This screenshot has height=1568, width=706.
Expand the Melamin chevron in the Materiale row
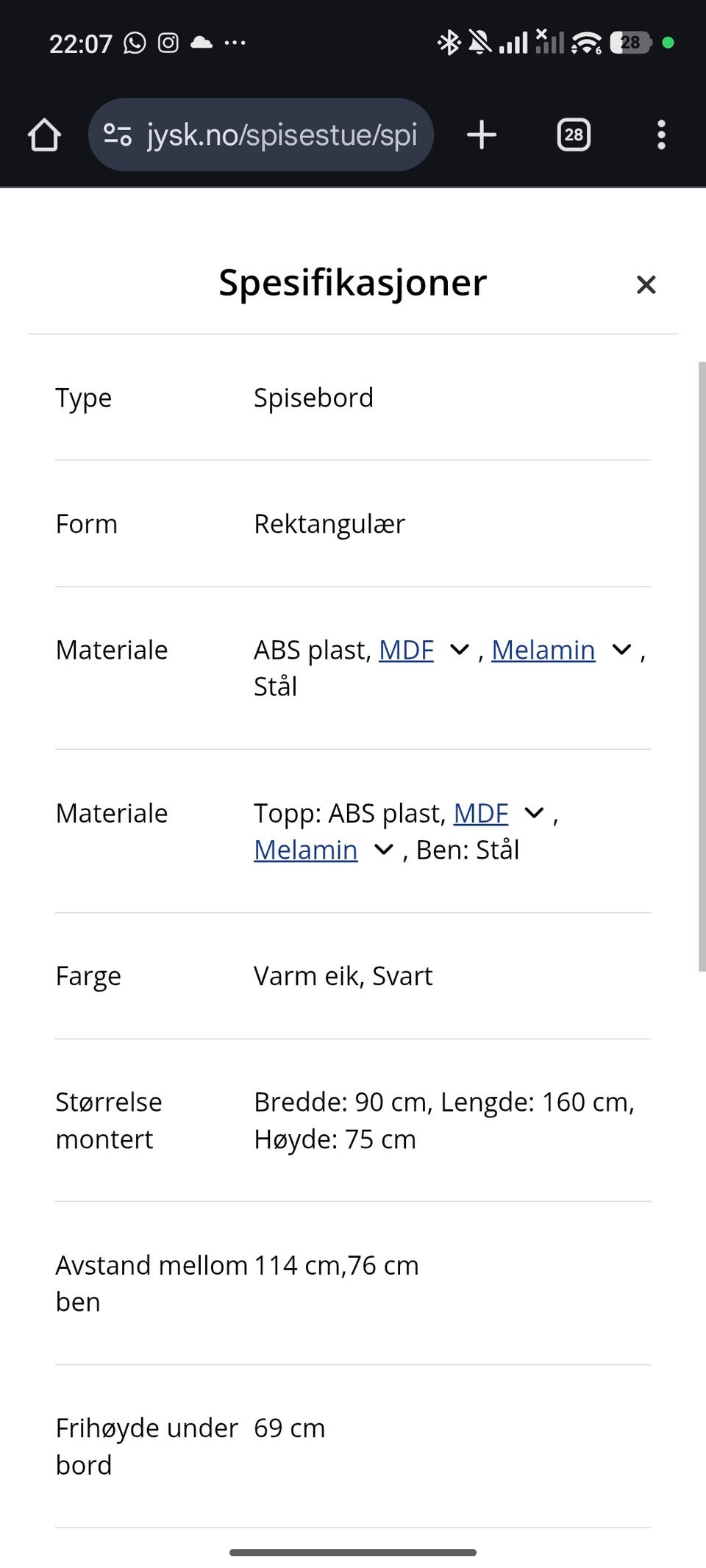pyautogui.click(x=621, y=650)
